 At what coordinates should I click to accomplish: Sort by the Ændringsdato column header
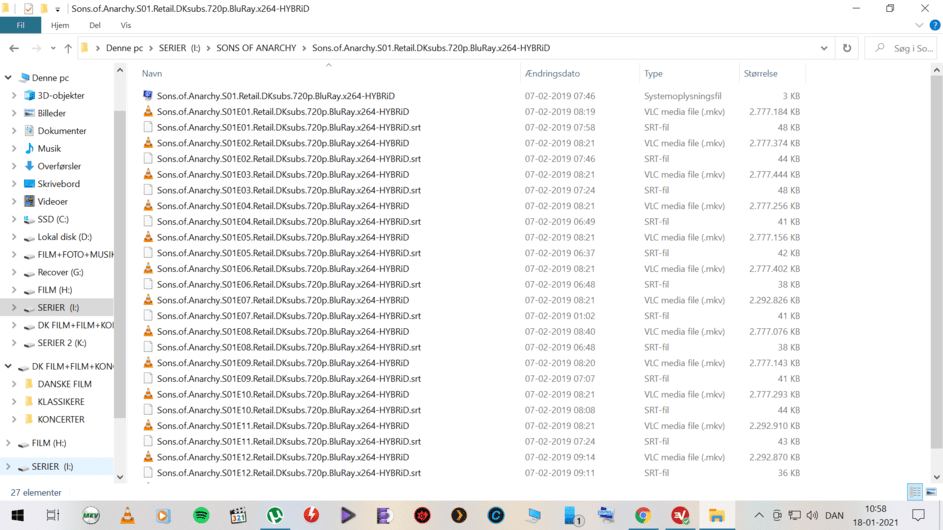click(x=552, y=73)
